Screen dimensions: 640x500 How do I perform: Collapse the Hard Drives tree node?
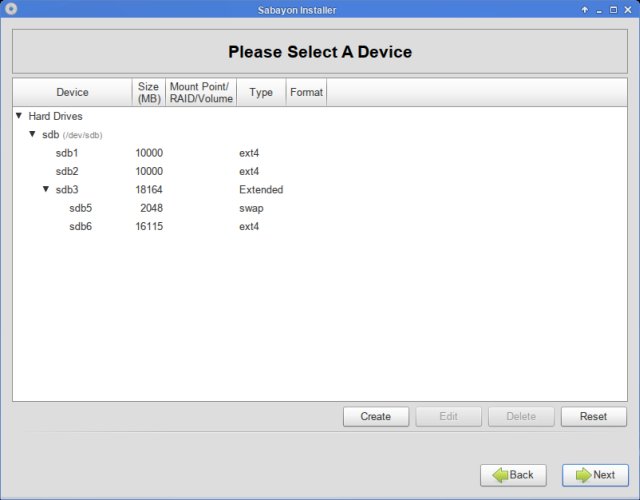[x=19, y=116]
